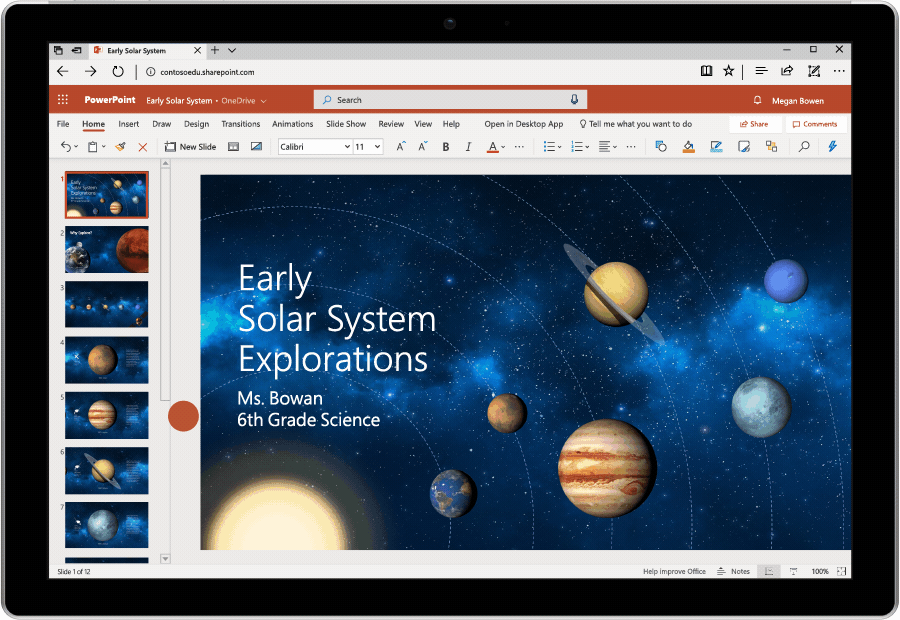Select the Format Painter icon
The image size is (900, 620).
[x=118, y=146]
